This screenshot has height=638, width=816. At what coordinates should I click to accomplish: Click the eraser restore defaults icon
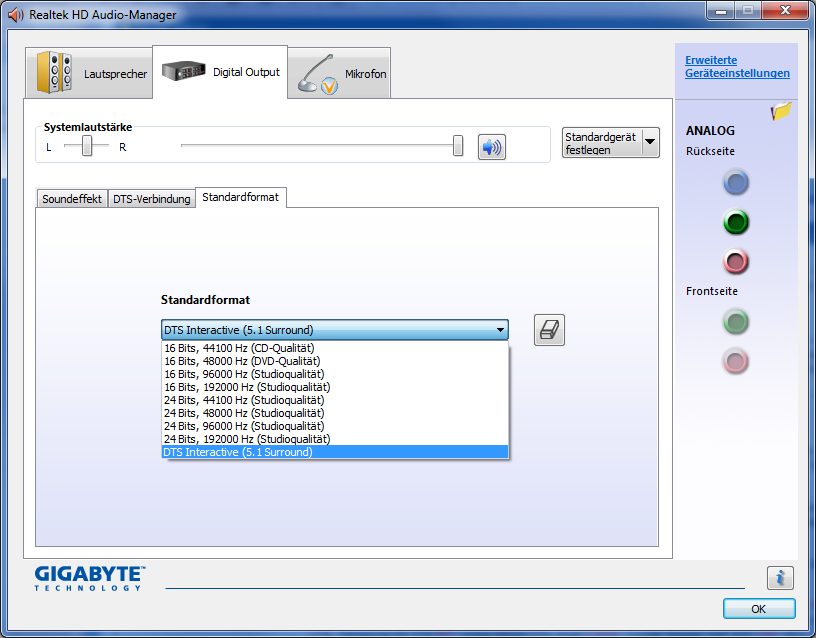(x=549, y=330)
